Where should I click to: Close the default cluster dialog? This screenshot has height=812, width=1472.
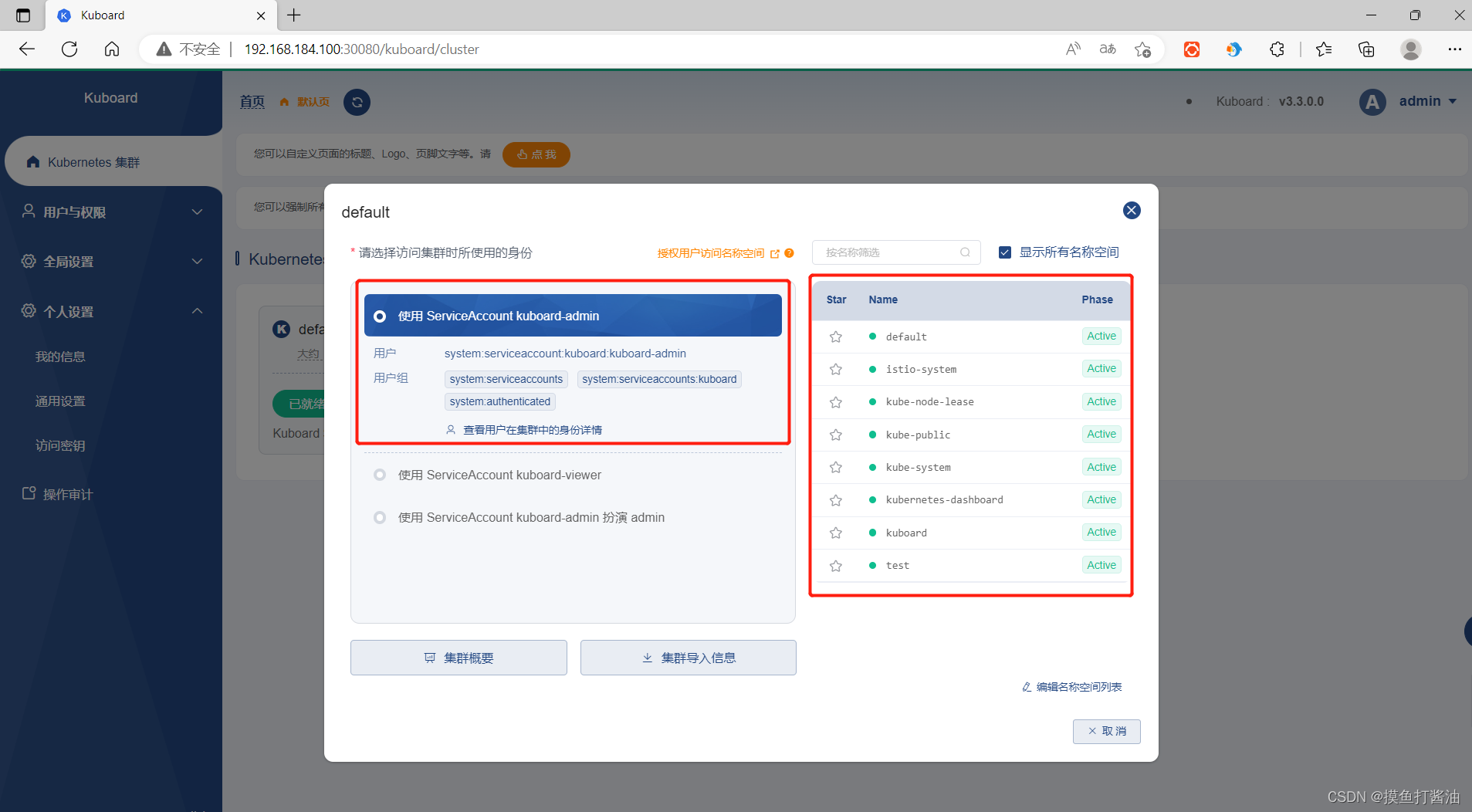point(1132,210)
